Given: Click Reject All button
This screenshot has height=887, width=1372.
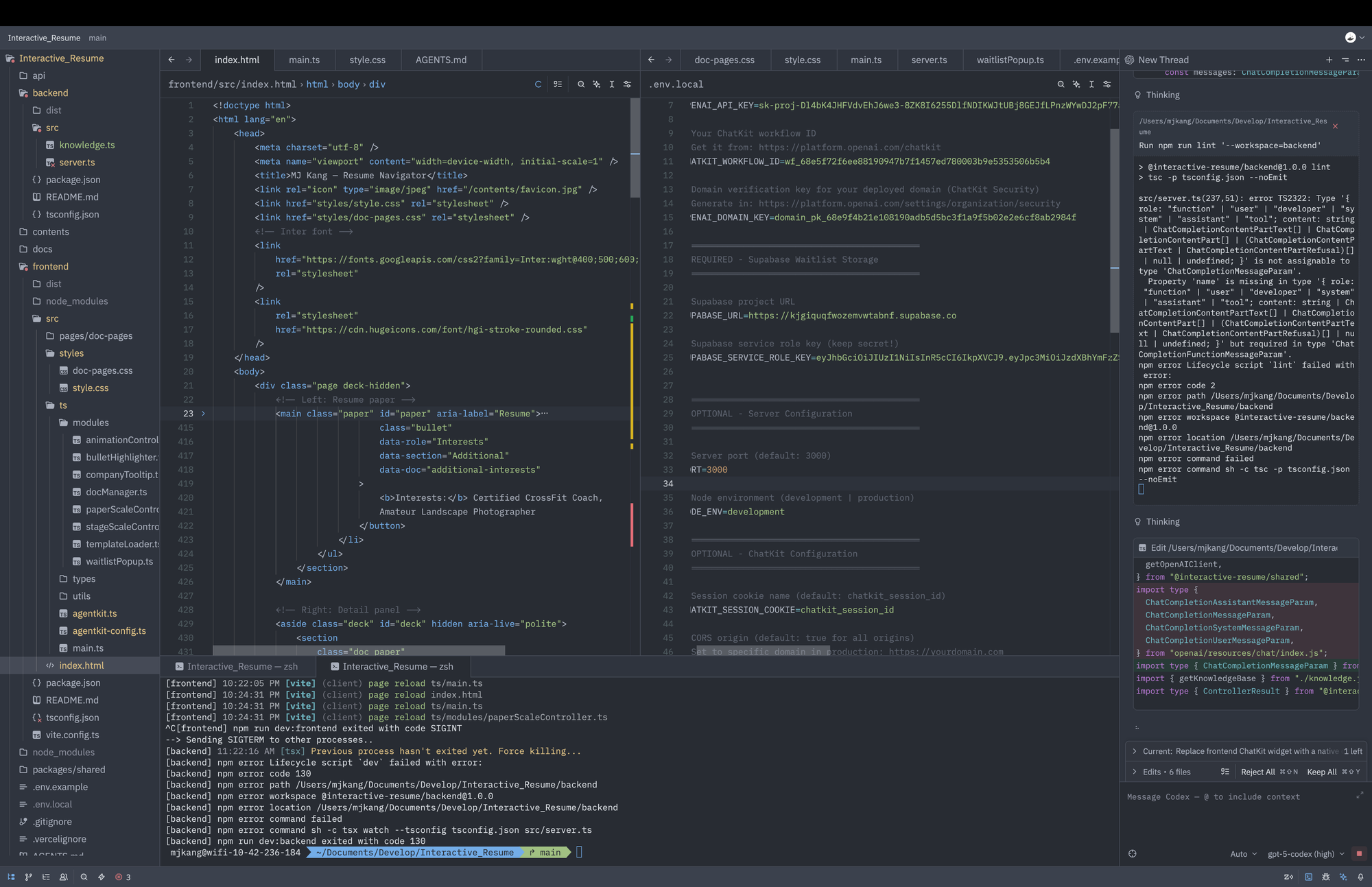Looking at the screenshot, I should (x=1257, y=772).
